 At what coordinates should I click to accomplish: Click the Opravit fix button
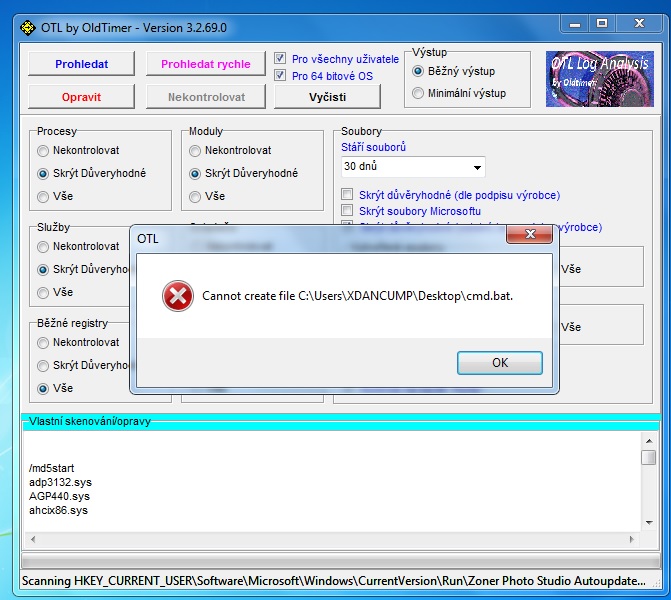[81, 96]
